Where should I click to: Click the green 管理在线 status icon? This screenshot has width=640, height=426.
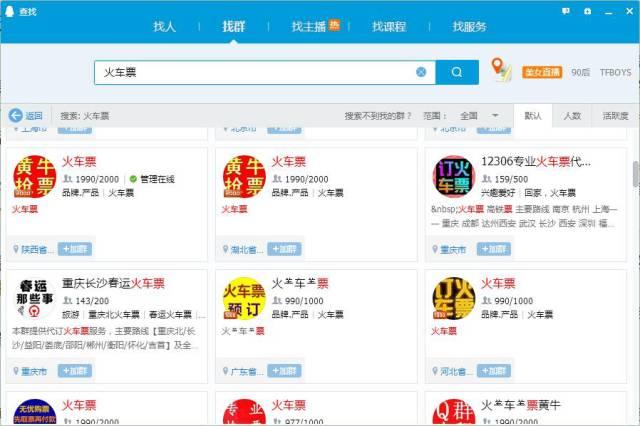(x=133, y=179)
